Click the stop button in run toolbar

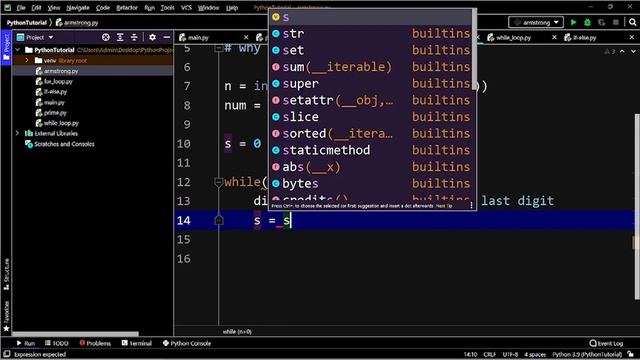point(616,22)
